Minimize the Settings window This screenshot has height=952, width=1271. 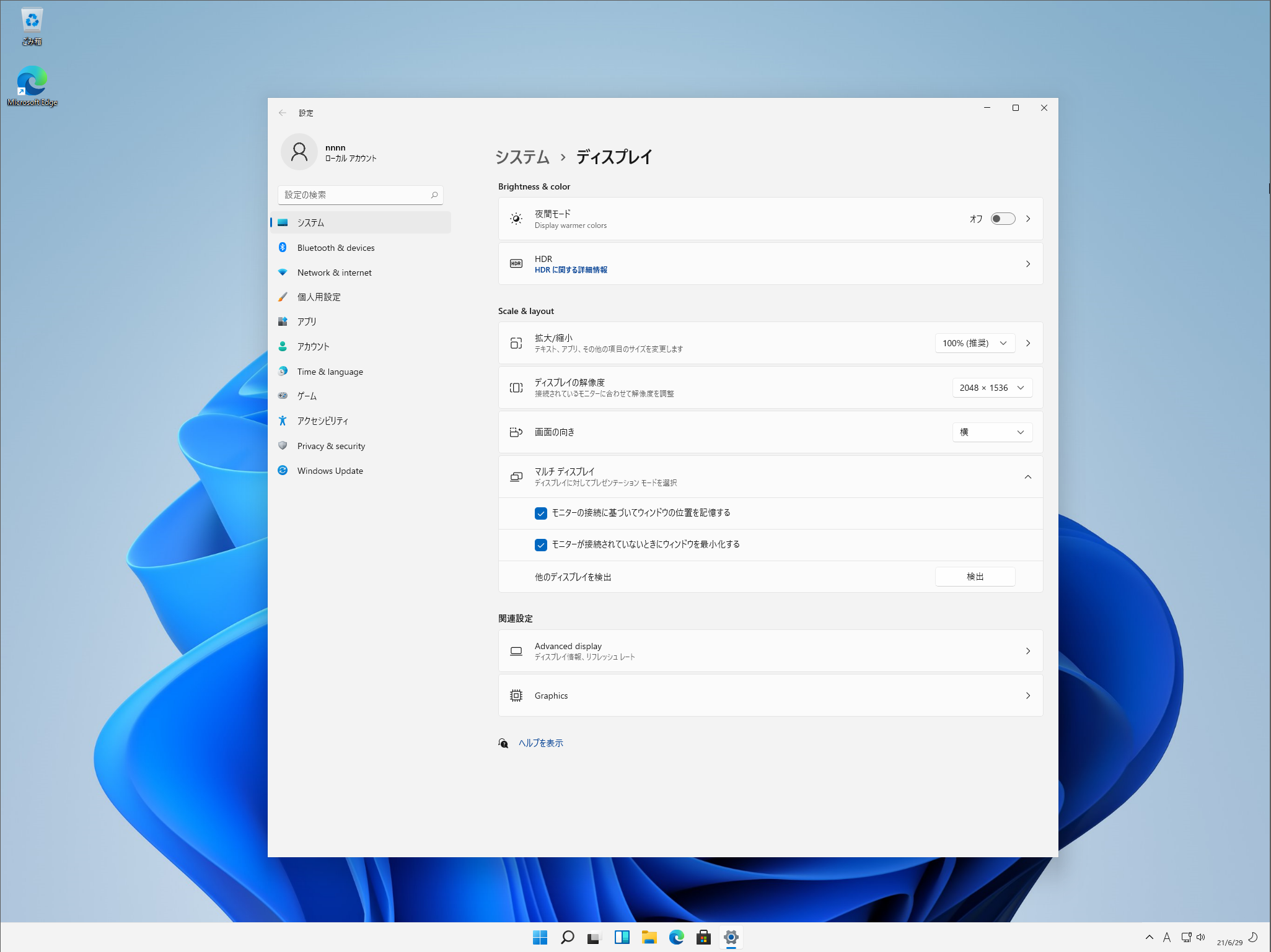(x=987, y=108)
